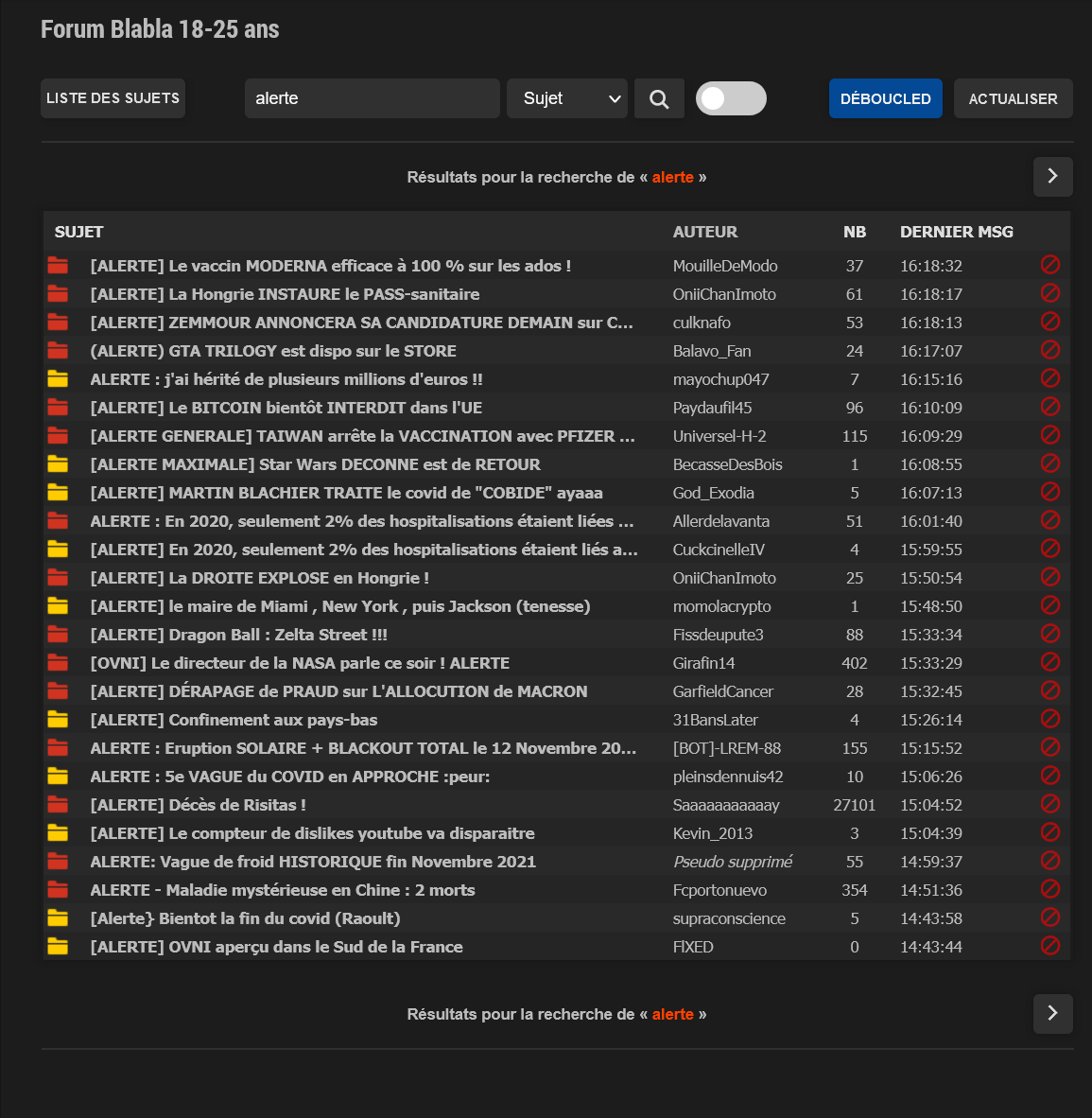Click the orange 'alerte' keyword in top results heading
The width and height of the screenshot is (1092, 1118).
click(673, 177)
